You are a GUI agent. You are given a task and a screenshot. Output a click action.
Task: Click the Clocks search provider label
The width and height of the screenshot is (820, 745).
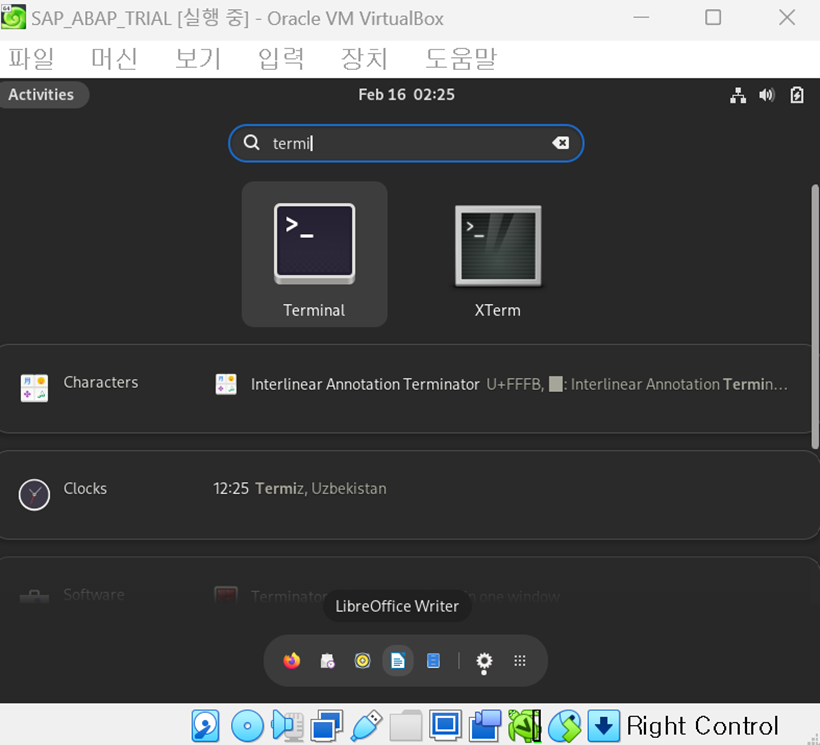point(85,489)
